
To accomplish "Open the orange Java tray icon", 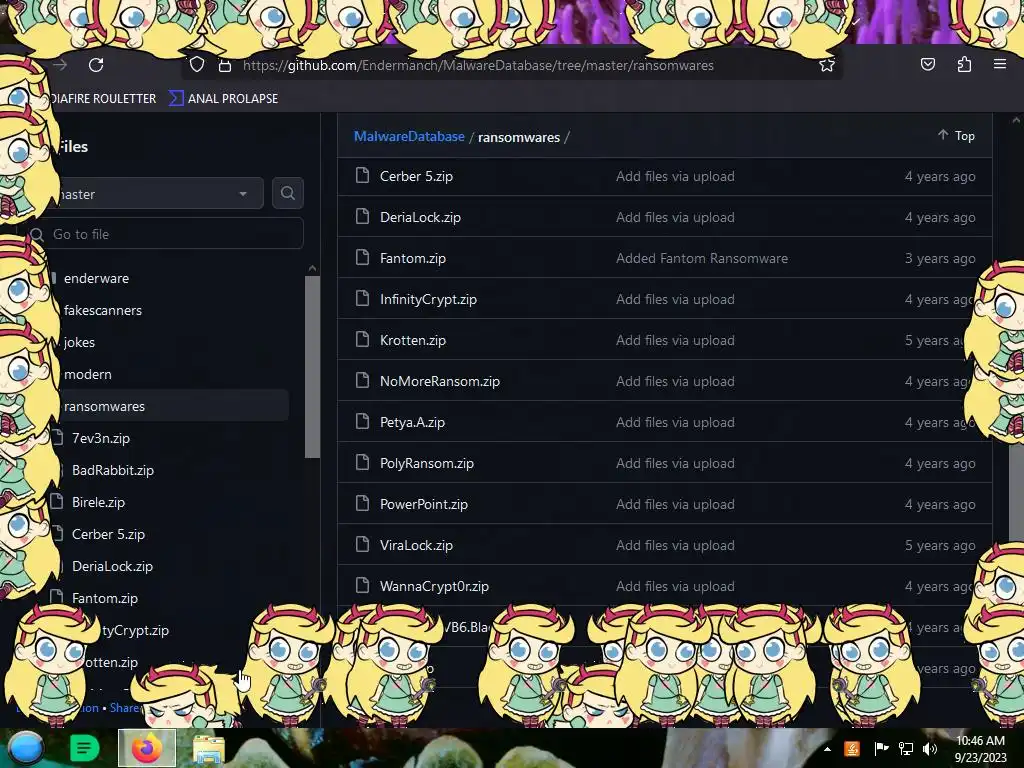I will 852,749.
